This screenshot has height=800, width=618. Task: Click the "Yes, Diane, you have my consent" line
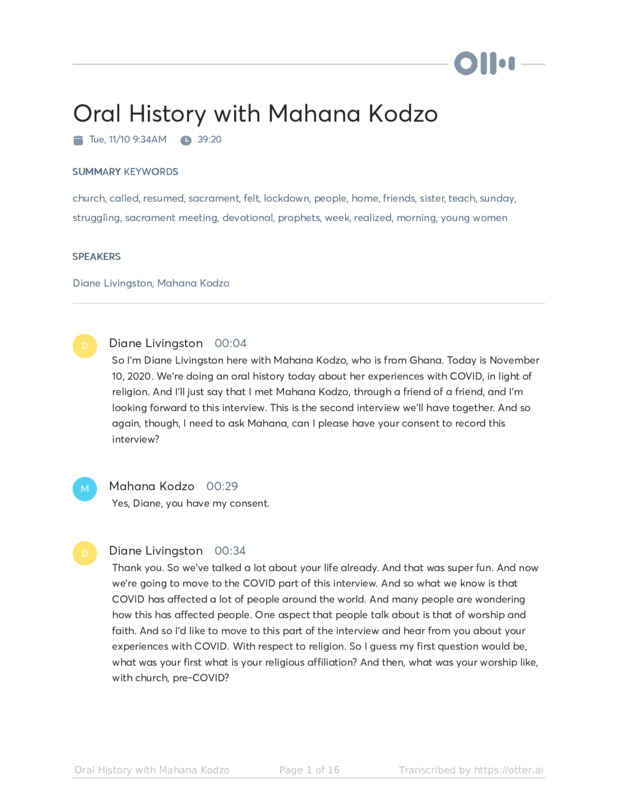tap(190, 504)
